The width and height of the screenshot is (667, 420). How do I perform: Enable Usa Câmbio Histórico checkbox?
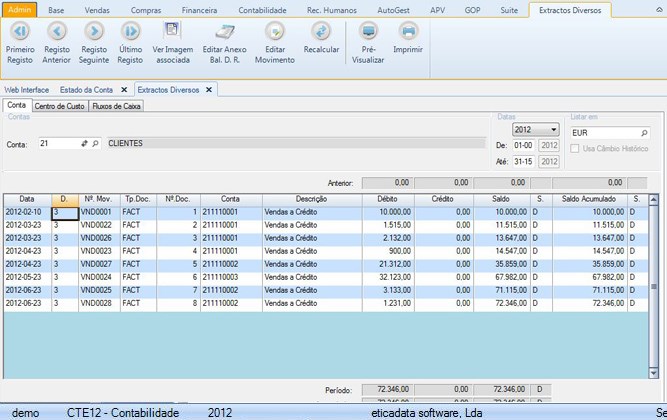click(574, 149)
